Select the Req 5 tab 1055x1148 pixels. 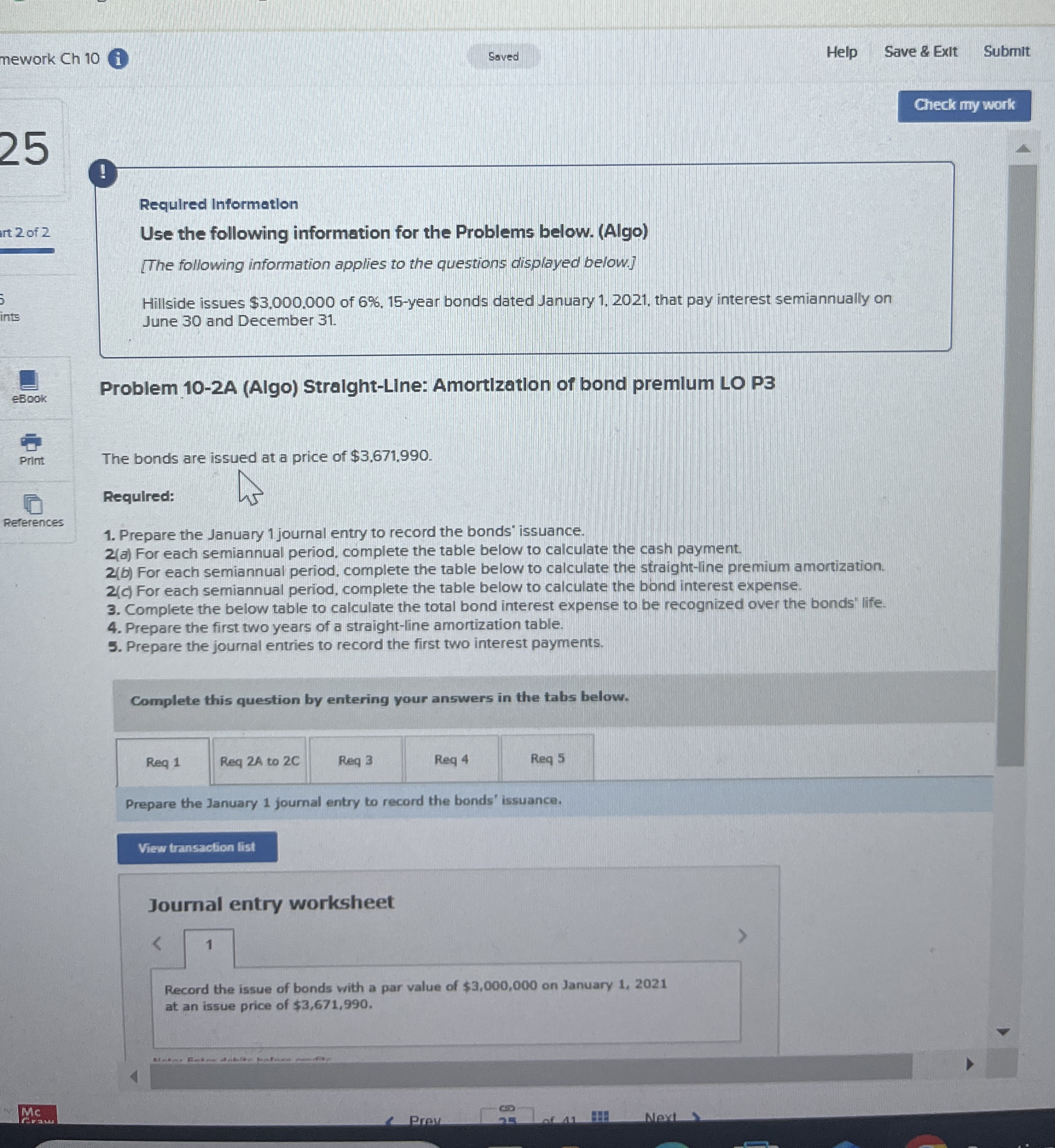point(546,759)
